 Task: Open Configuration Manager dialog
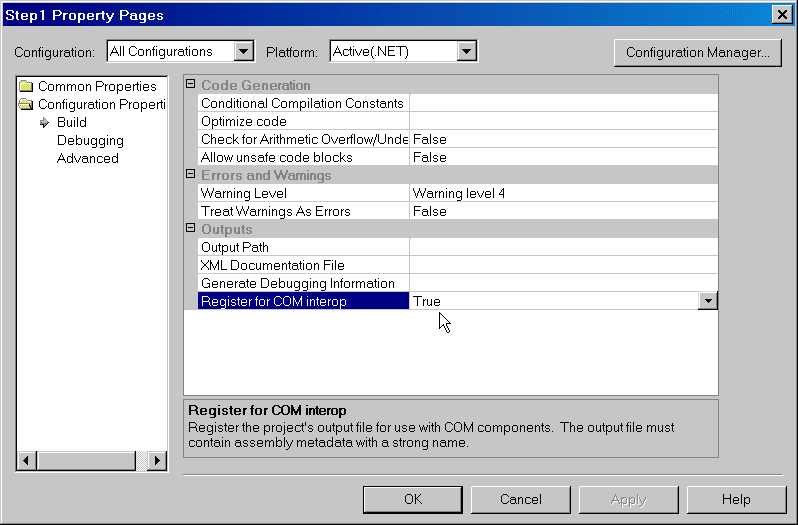click(697, 52)
